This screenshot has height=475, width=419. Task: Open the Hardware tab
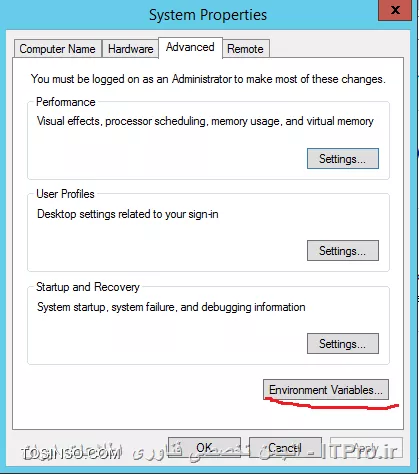[x=130, y=49]
